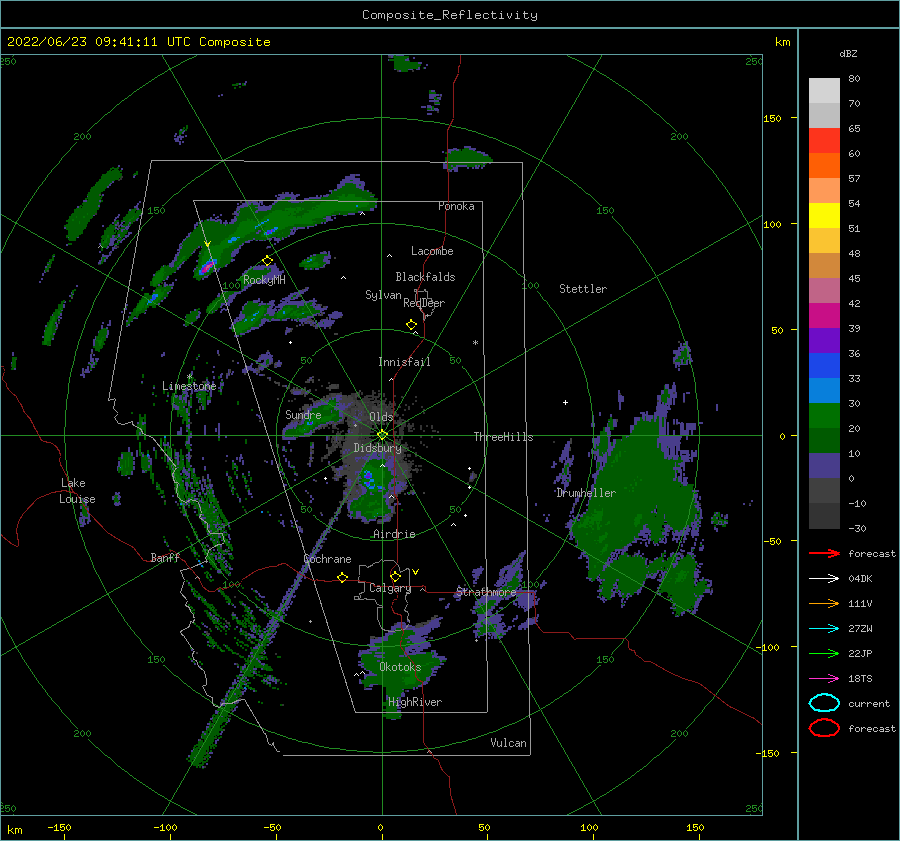Select the orange 111V arrow icon

pos(824,603)
